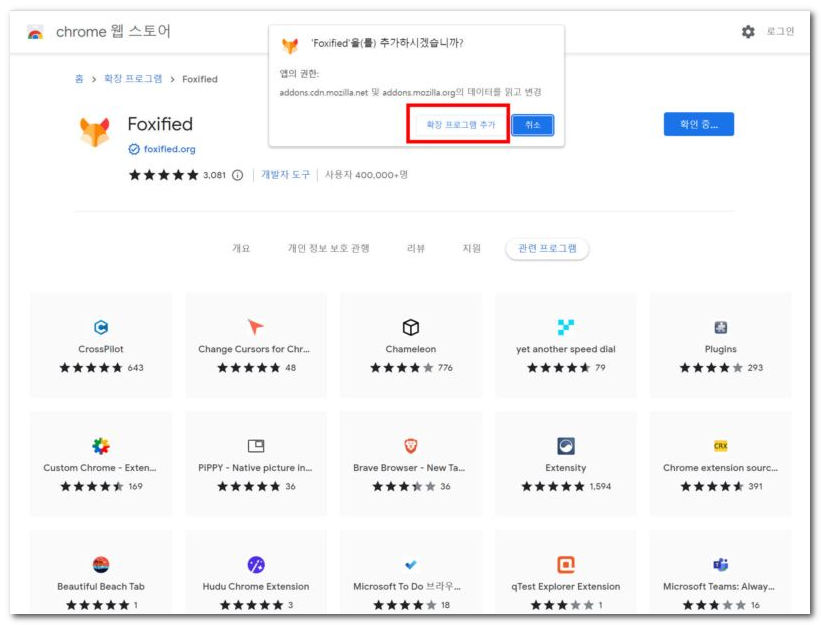Click the yet another speed dial title
The width and height of the screenshot is (821, 625).
[565, 349]
